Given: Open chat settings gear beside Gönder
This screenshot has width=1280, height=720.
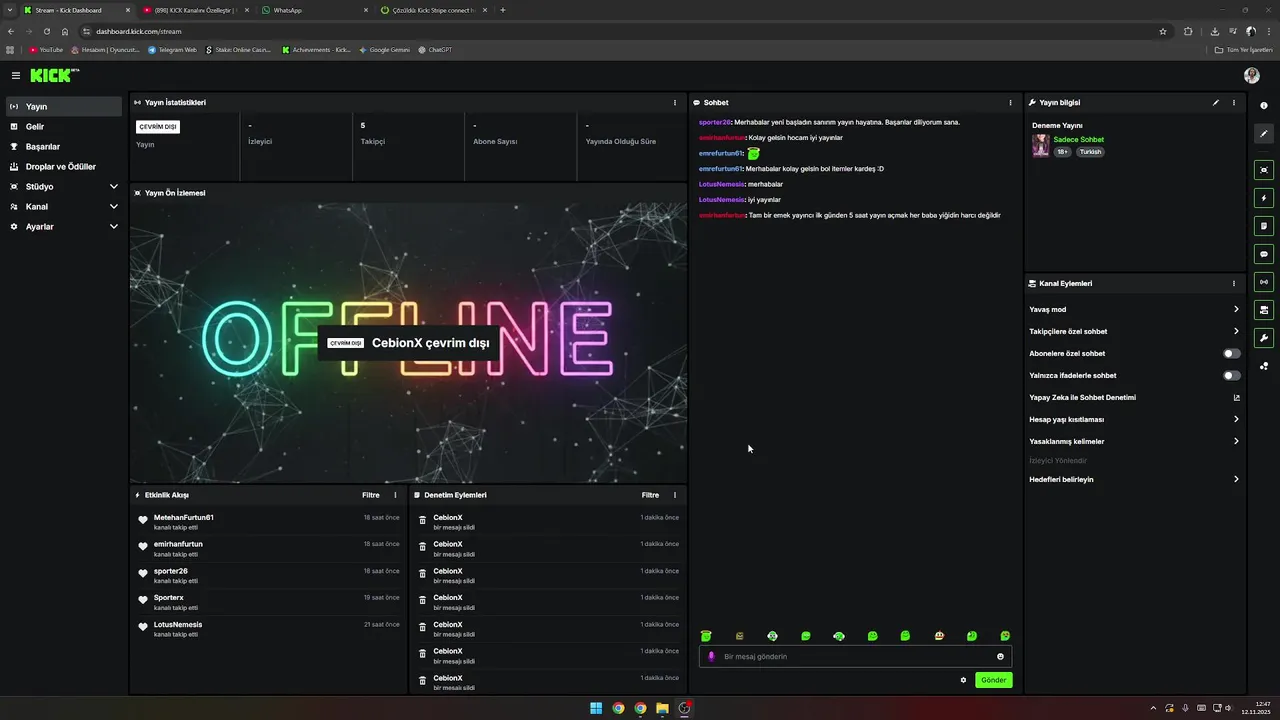Looking at the screenshot, I should (963, 680).
